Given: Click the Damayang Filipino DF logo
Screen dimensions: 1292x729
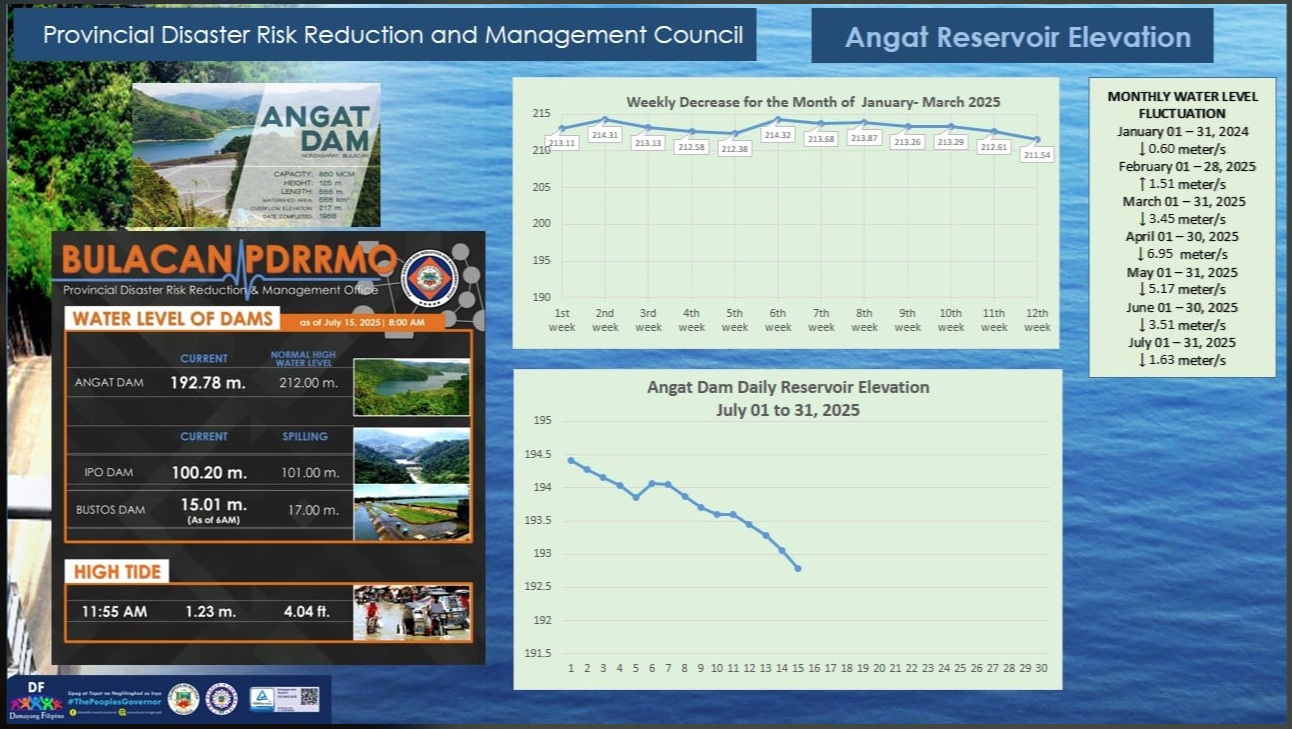Looking at the screenshot, I should pyautogui.click(x=36, y=700).
